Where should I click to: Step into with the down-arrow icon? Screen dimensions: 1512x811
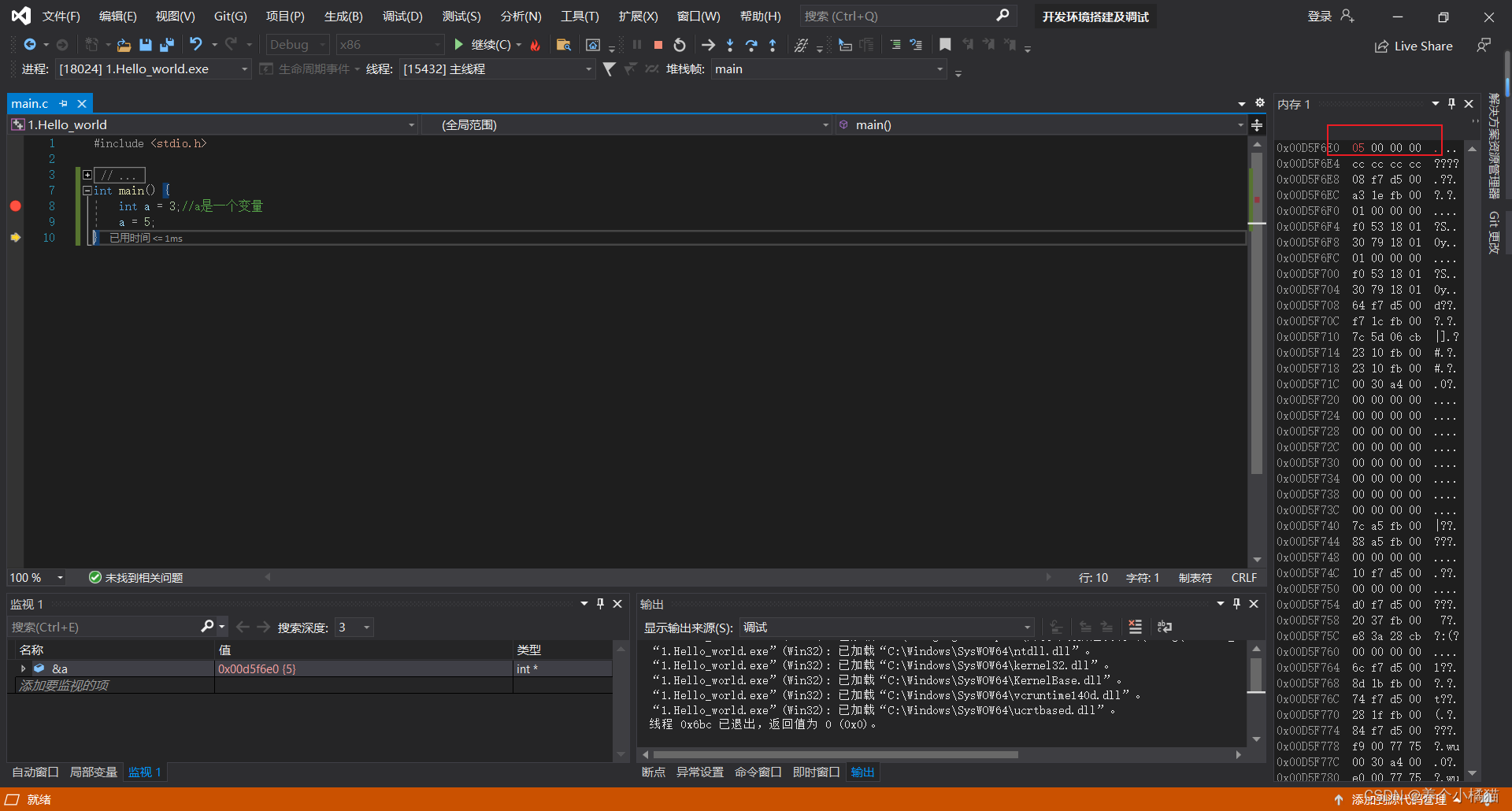(x=730, y=45)
